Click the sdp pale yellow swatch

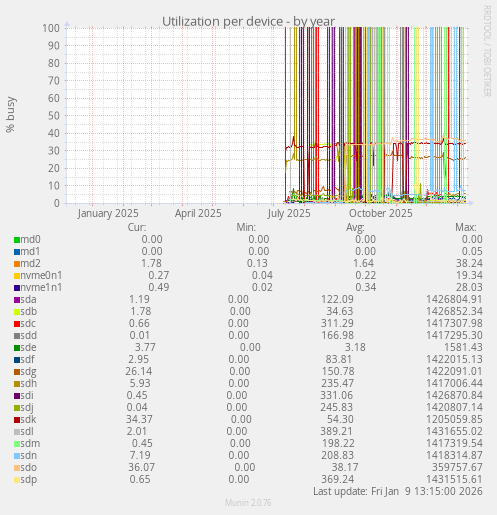coord(17,480)
